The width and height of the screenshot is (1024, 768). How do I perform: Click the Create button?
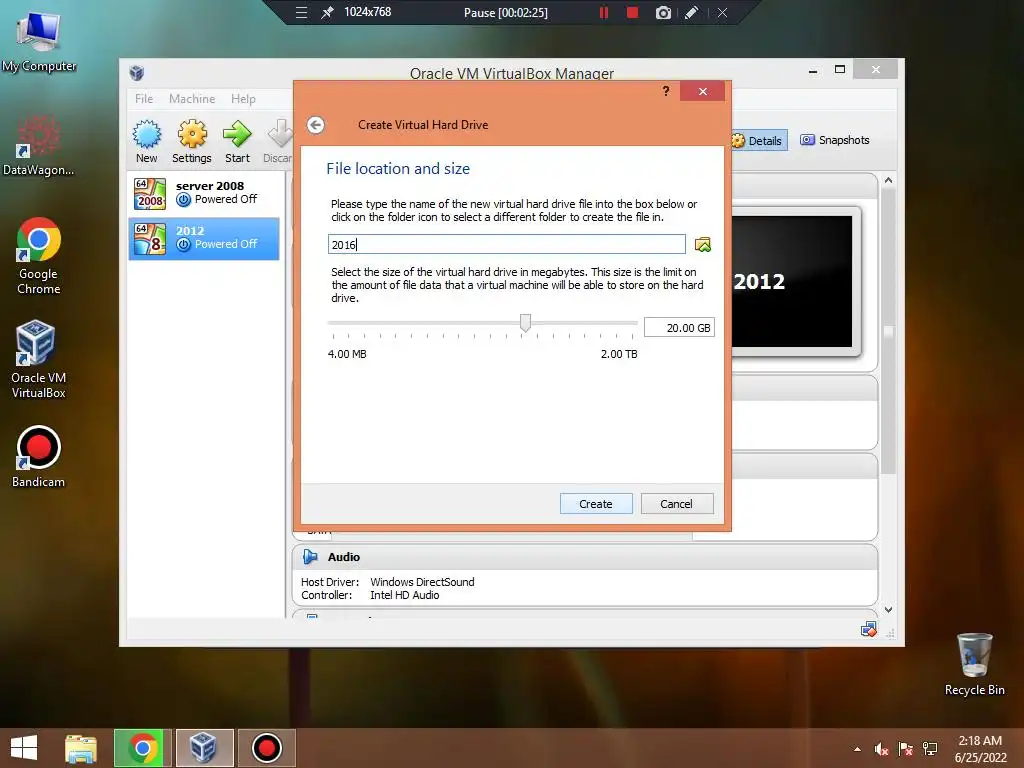[x=596, y=504]
